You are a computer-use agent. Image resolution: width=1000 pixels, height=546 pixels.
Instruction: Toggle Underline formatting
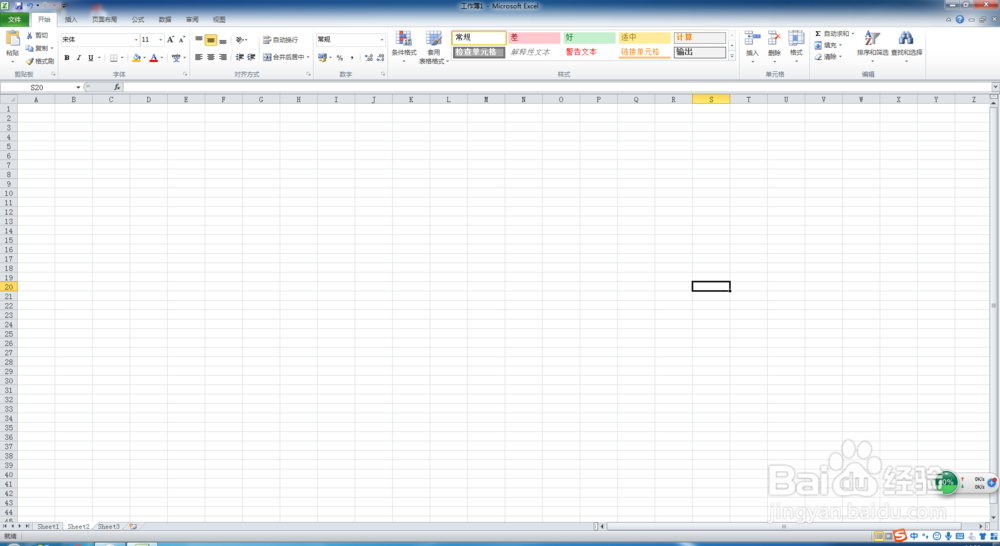[91, 58]
